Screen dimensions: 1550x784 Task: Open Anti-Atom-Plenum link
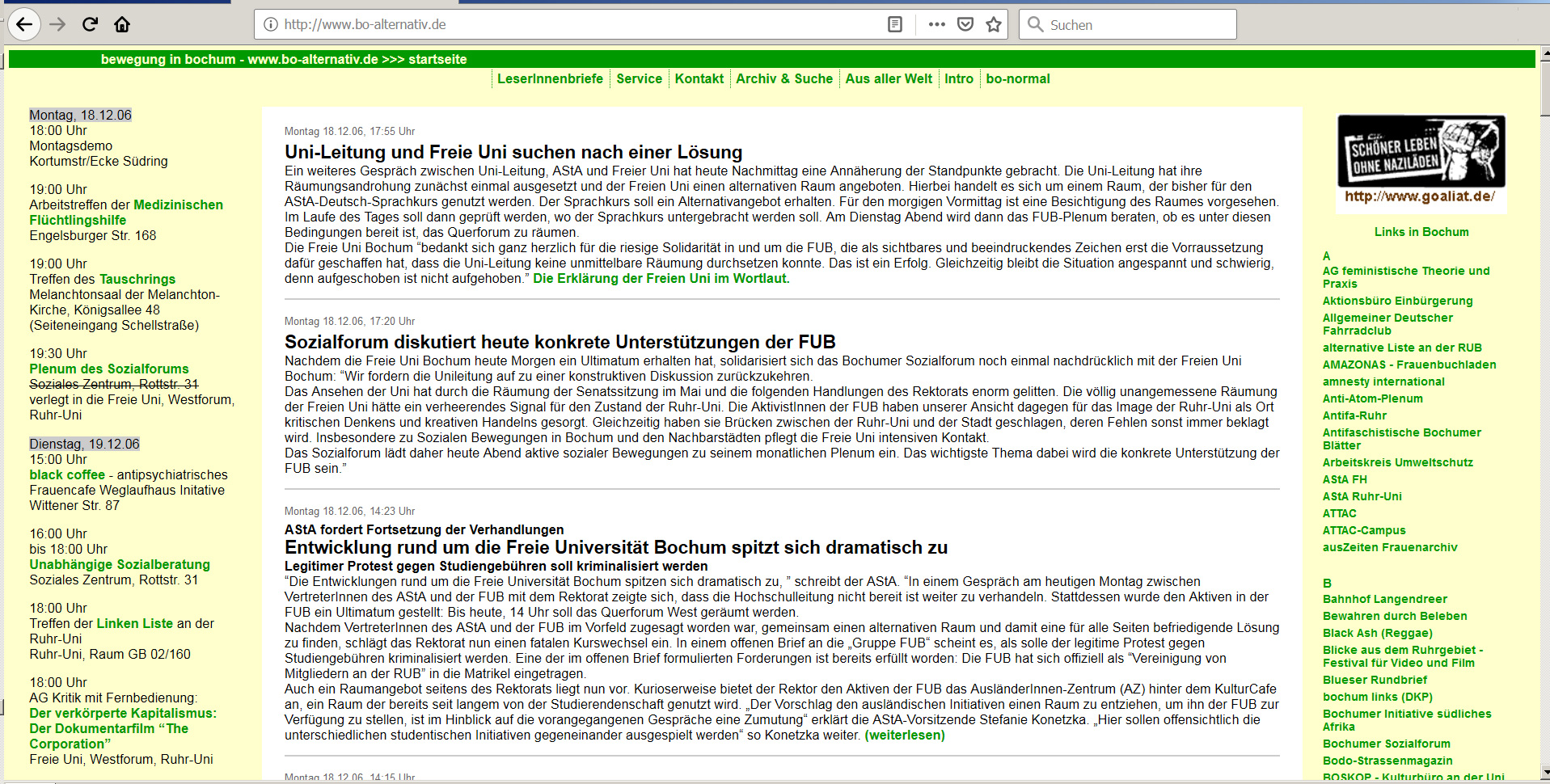[x=1373, y=398]
